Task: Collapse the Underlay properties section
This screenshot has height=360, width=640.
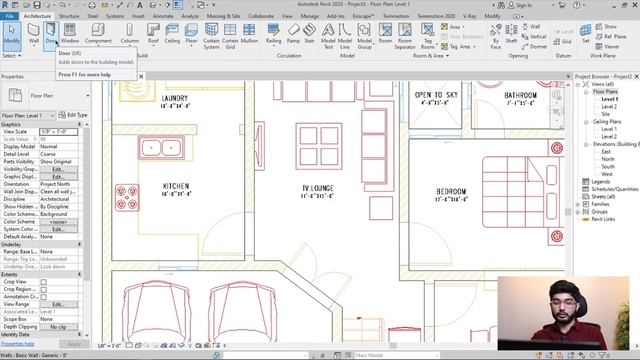Action: [x=79, y=244]
